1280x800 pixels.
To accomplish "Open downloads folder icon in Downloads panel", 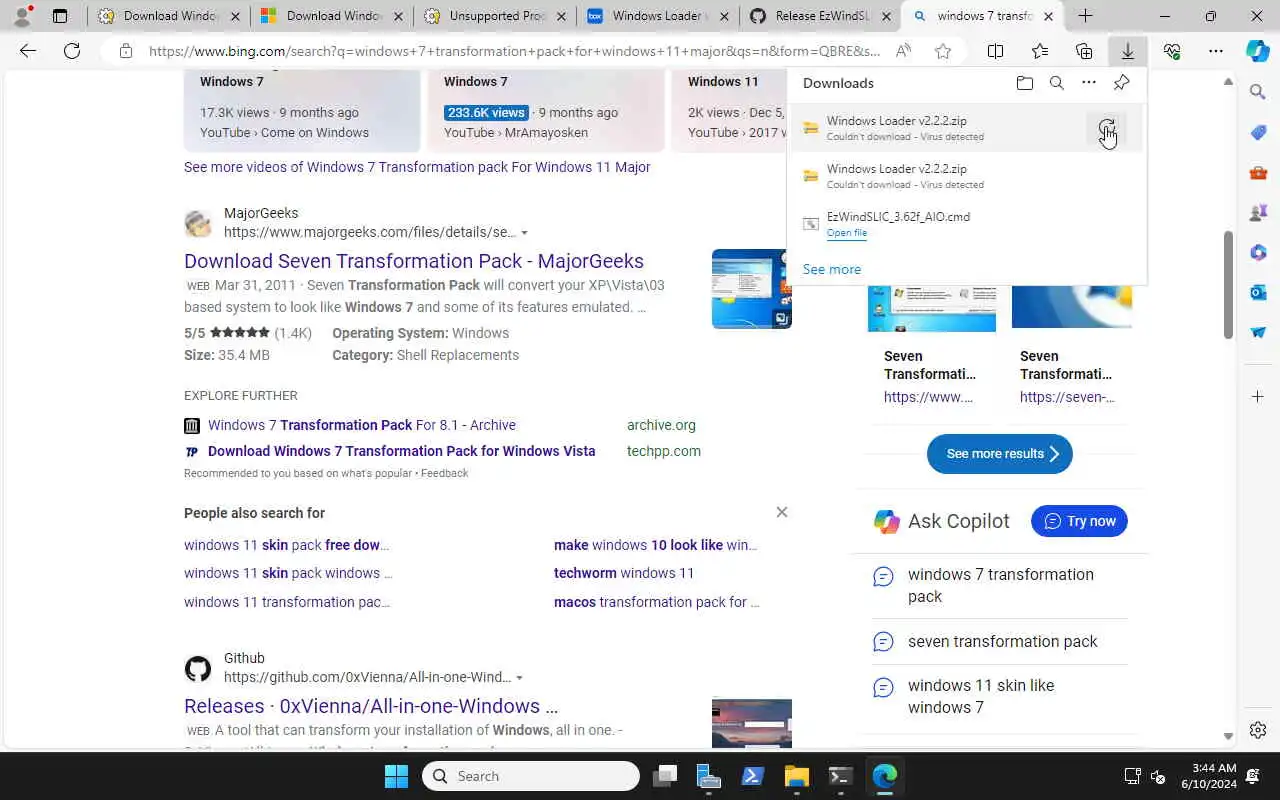I will [1024, 83].
